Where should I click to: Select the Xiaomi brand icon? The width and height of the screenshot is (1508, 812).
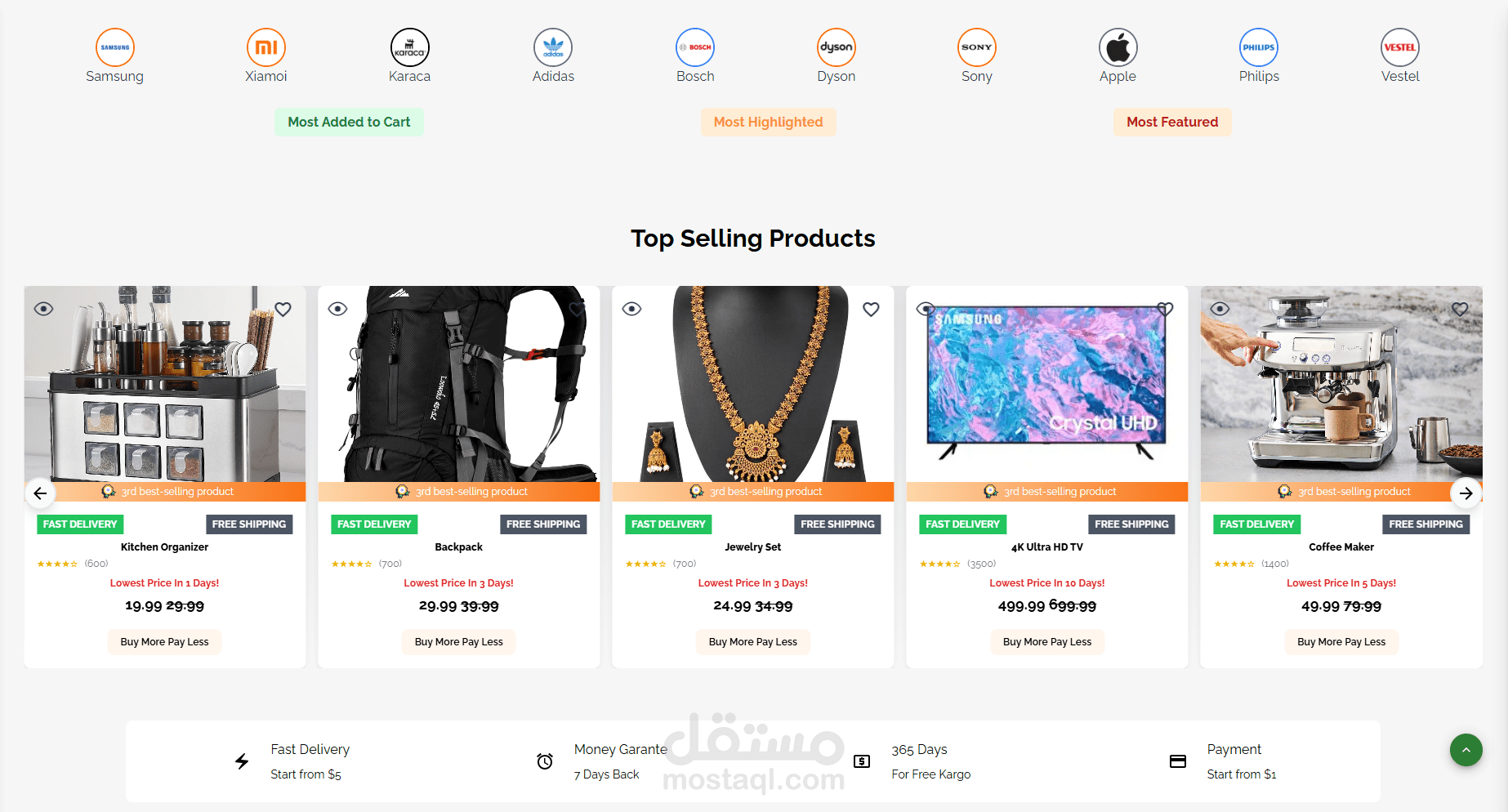266,47
